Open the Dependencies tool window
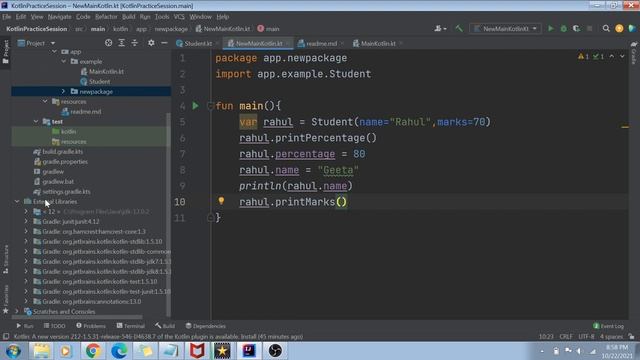640x360 pixels. click(x=205, y=326)
